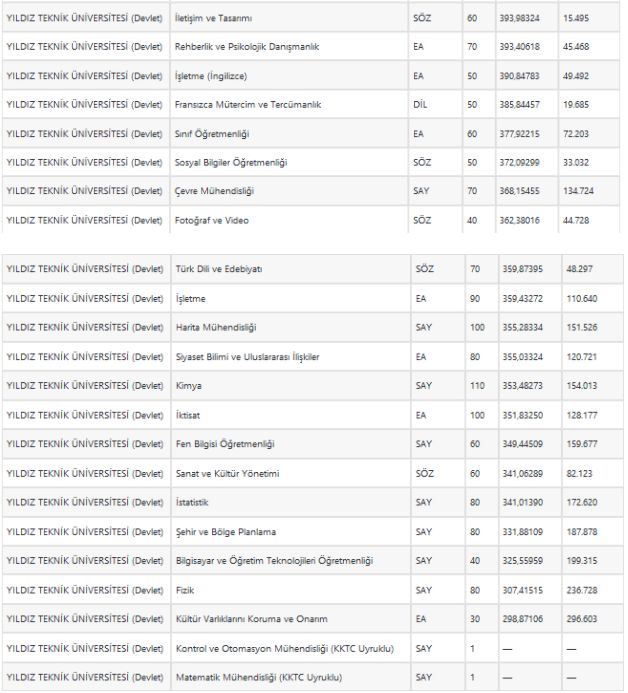Click the quota value 80 in Fizik row
The image size is (628, 693).
pyautogui.click(x=476, y=590)
